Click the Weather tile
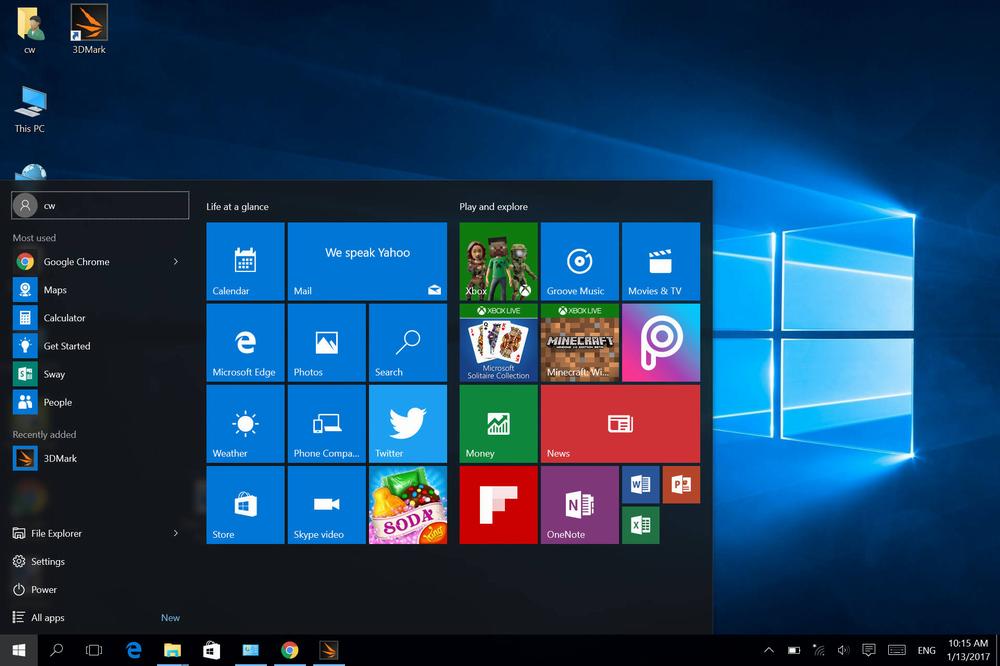The image size is (1000, 666). 245,424
